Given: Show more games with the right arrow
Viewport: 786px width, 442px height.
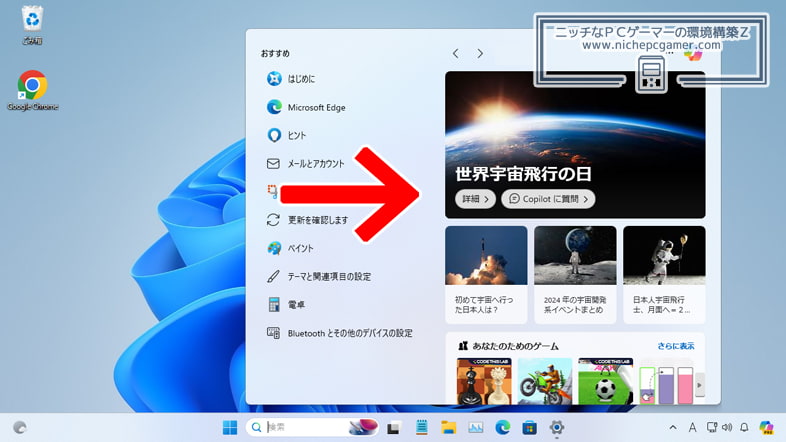Looking at the screenshot, I should [x=699, y=385].
